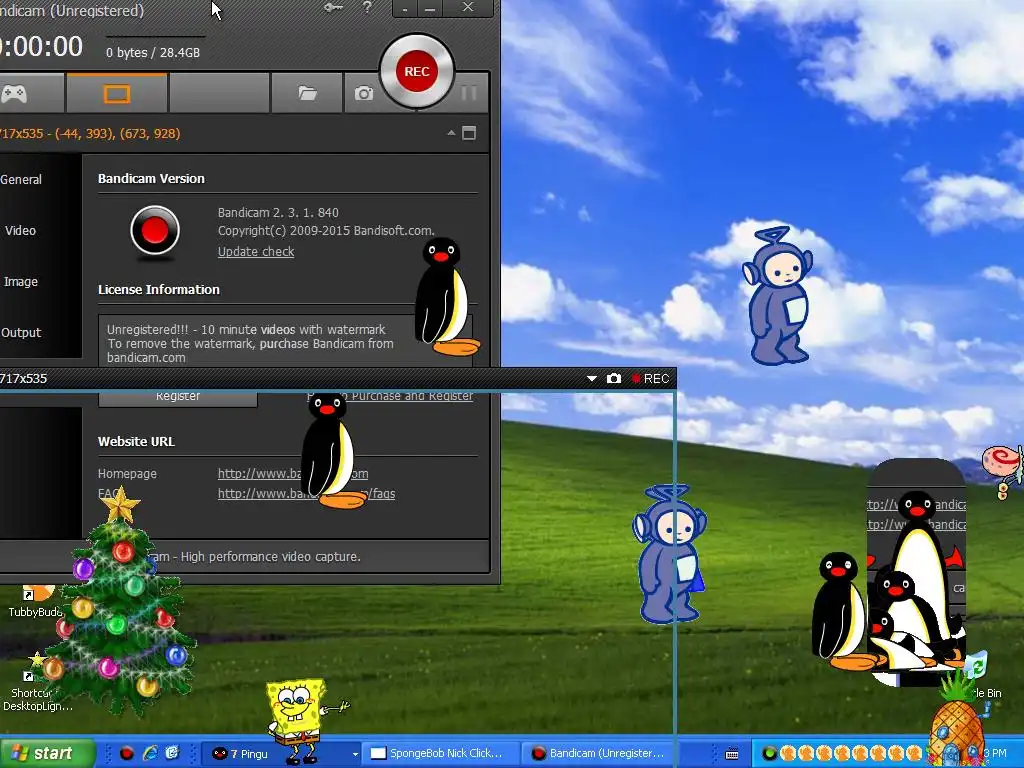Click the pause bars beside the REC button

(x=468, y=93)
